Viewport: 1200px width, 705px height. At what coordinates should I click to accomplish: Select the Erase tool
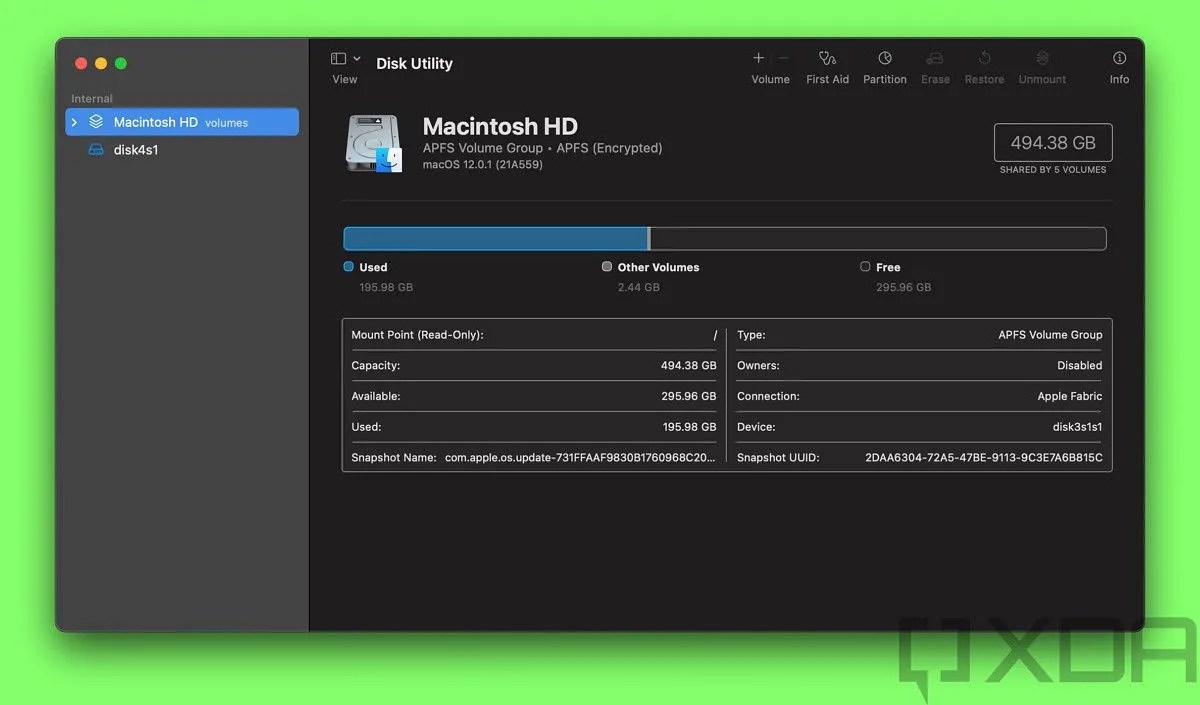pos(935,65)
